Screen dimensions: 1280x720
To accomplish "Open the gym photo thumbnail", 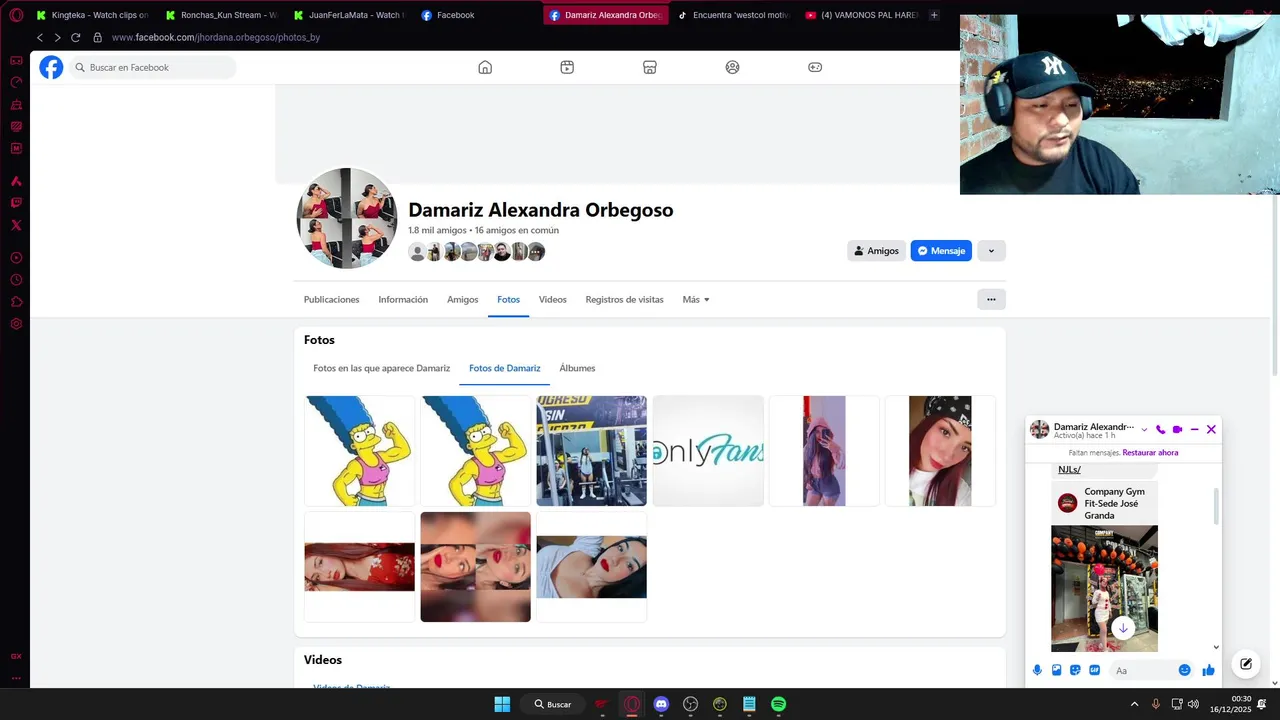I will click(591, 451).
